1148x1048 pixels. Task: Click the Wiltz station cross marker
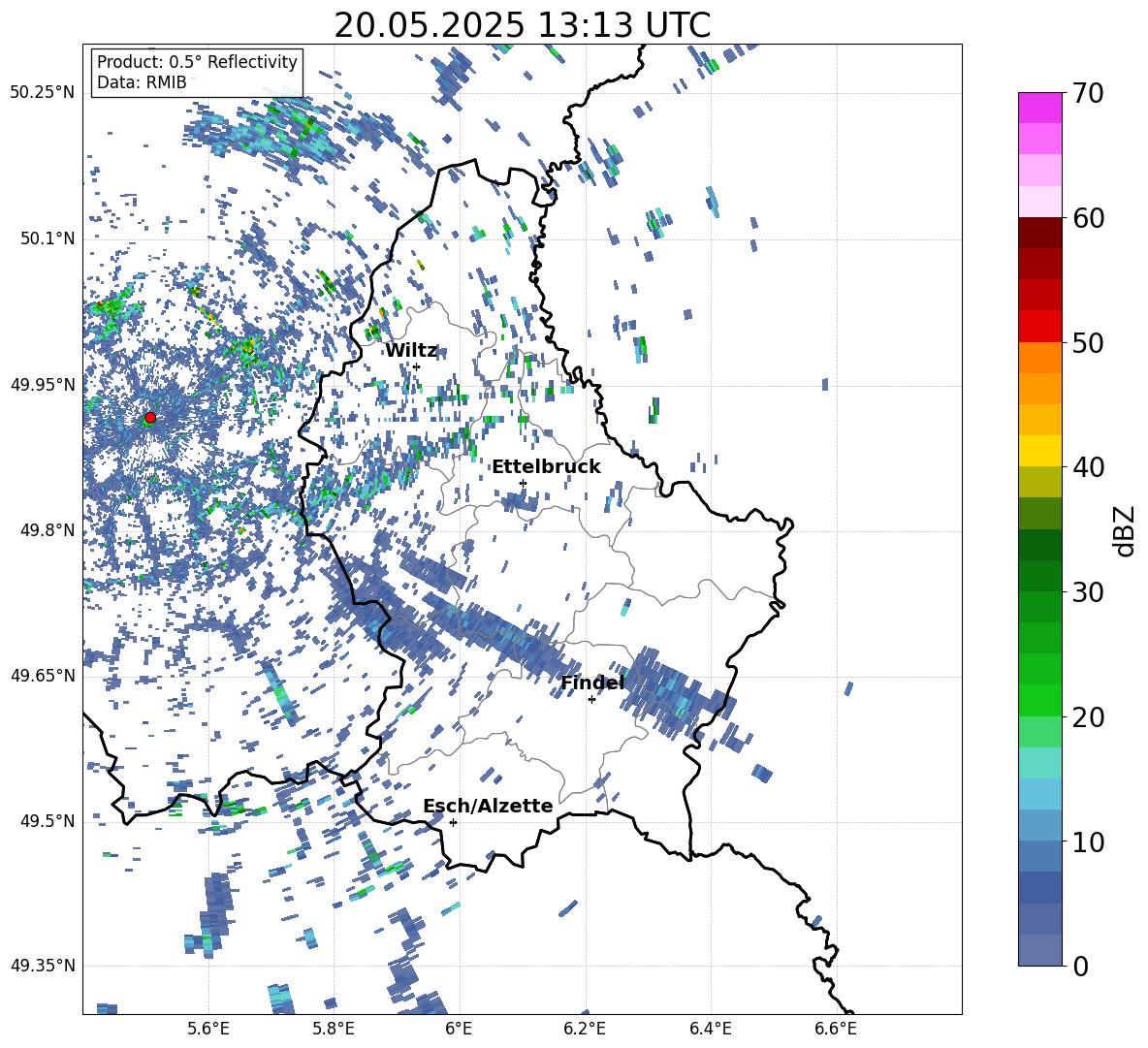pos(417,366)
